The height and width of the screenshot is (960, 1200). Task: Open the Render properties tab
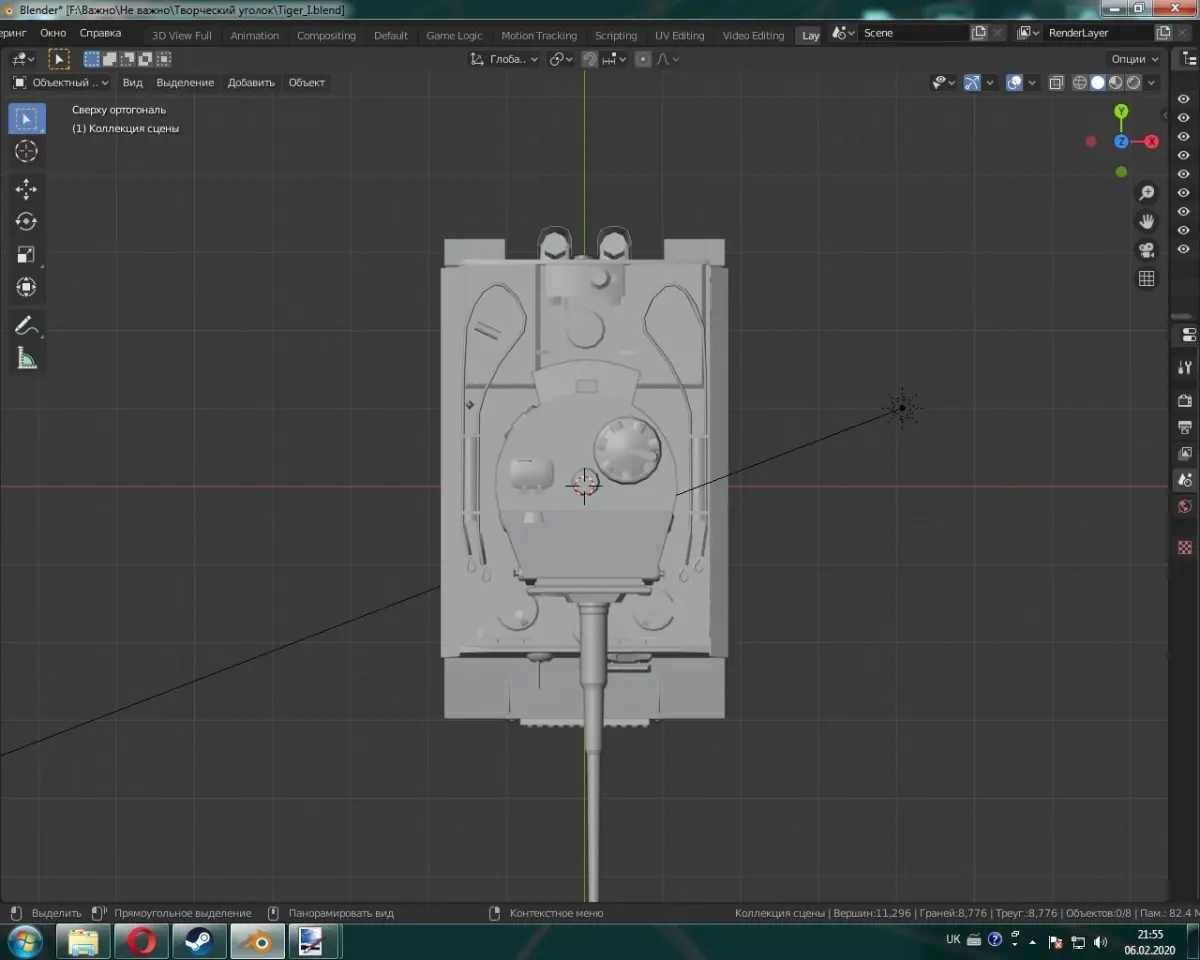click(1186, 401)
